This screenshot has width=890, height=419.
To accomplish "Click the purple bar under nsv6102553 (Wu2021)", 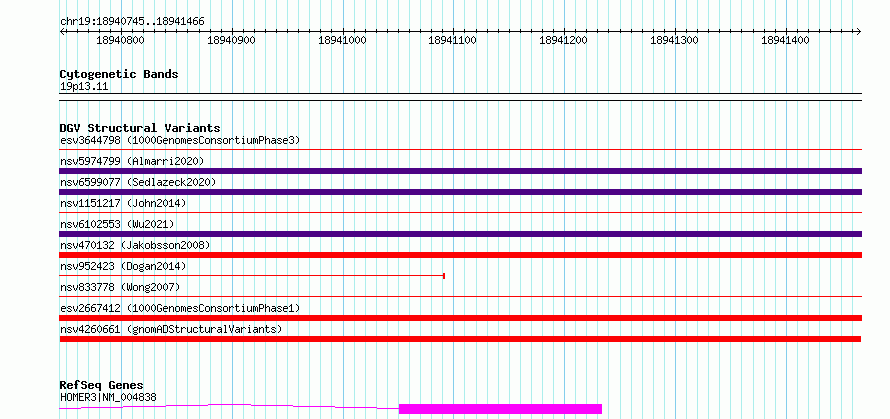I will [460, 234].
